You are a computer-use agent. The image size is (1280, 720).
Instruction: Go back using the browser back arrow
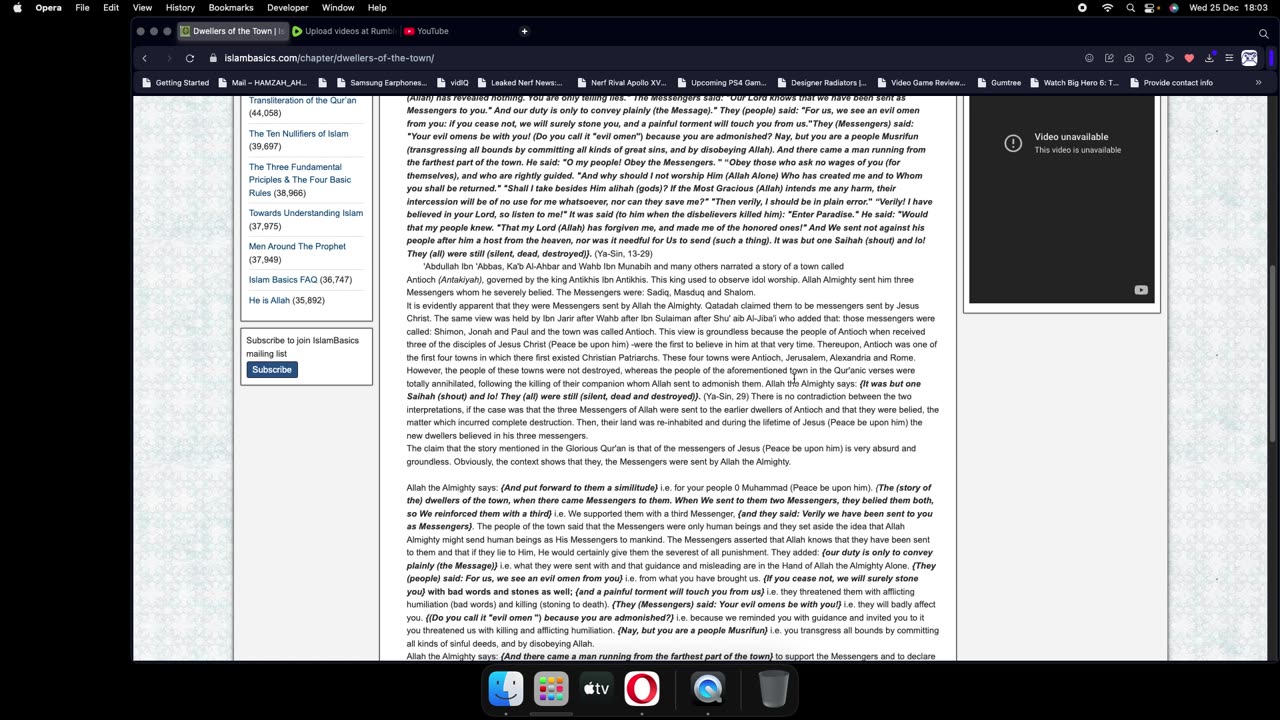click(x=144, y=58)
